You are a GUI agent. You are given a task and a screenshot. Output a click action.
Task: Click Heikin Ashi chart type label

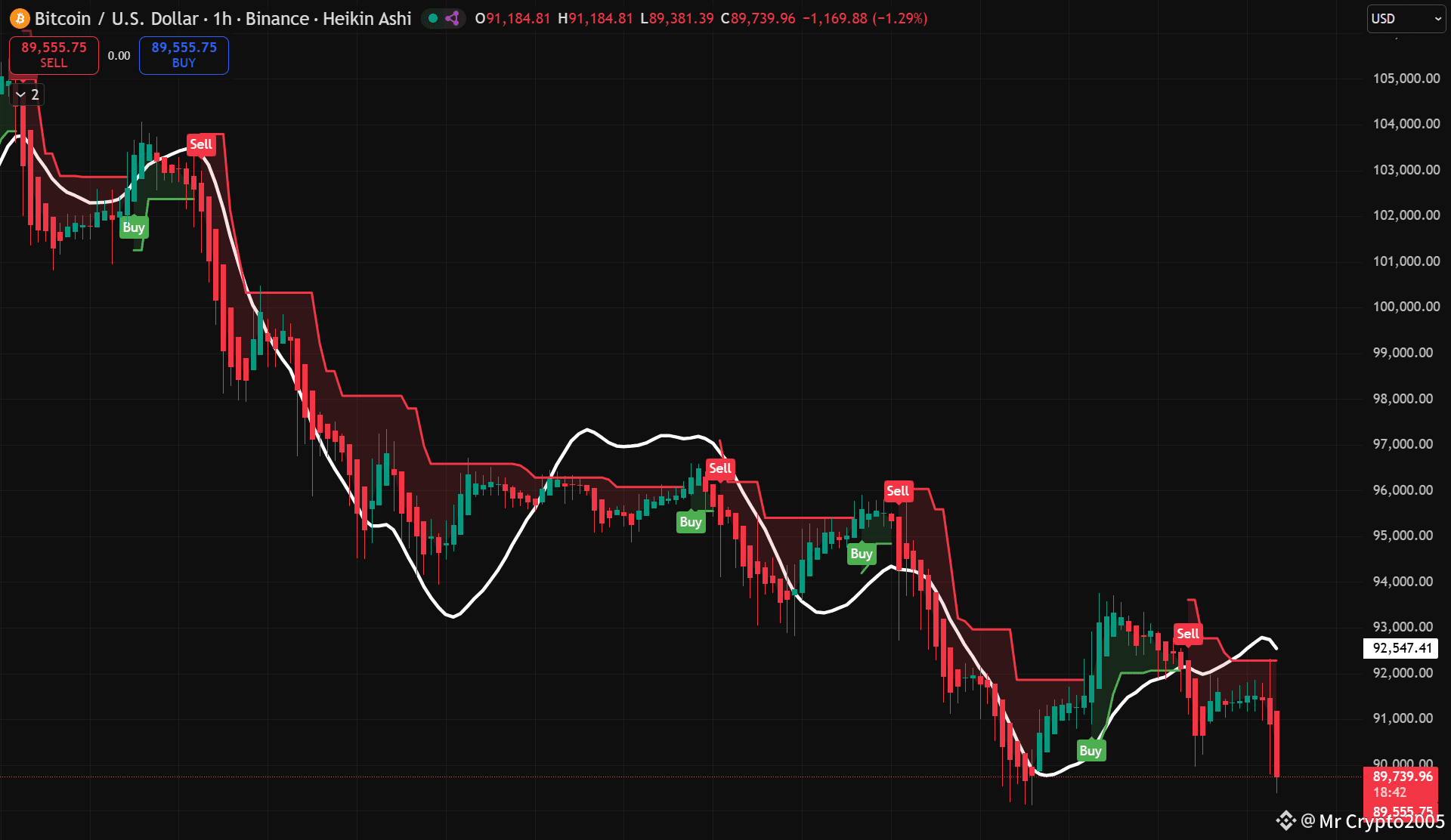tap(367, 19)
